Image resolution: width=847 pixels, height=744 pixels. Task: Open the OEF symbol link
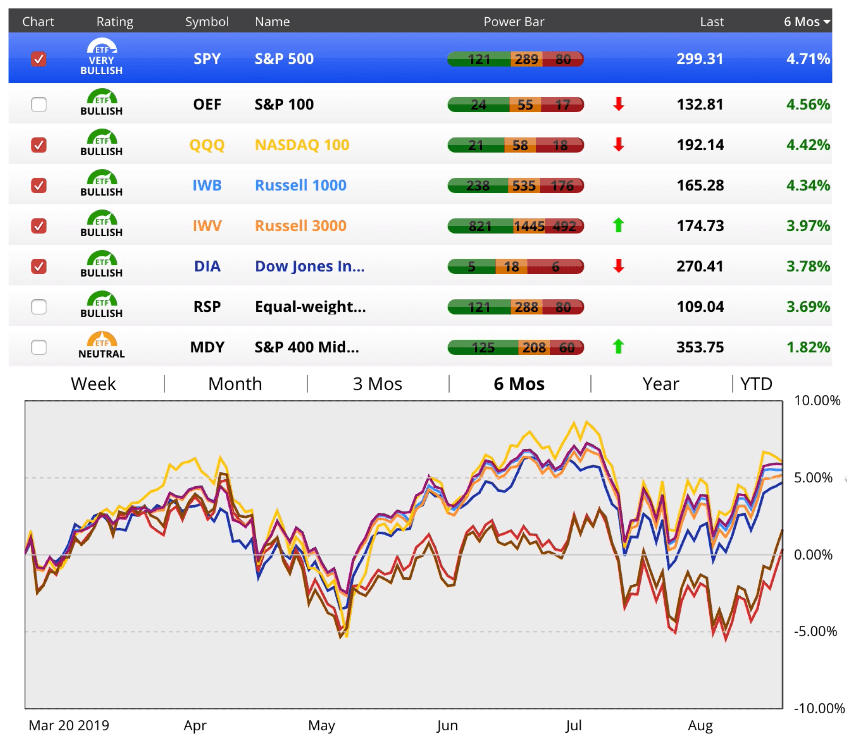tap(207, 104)
